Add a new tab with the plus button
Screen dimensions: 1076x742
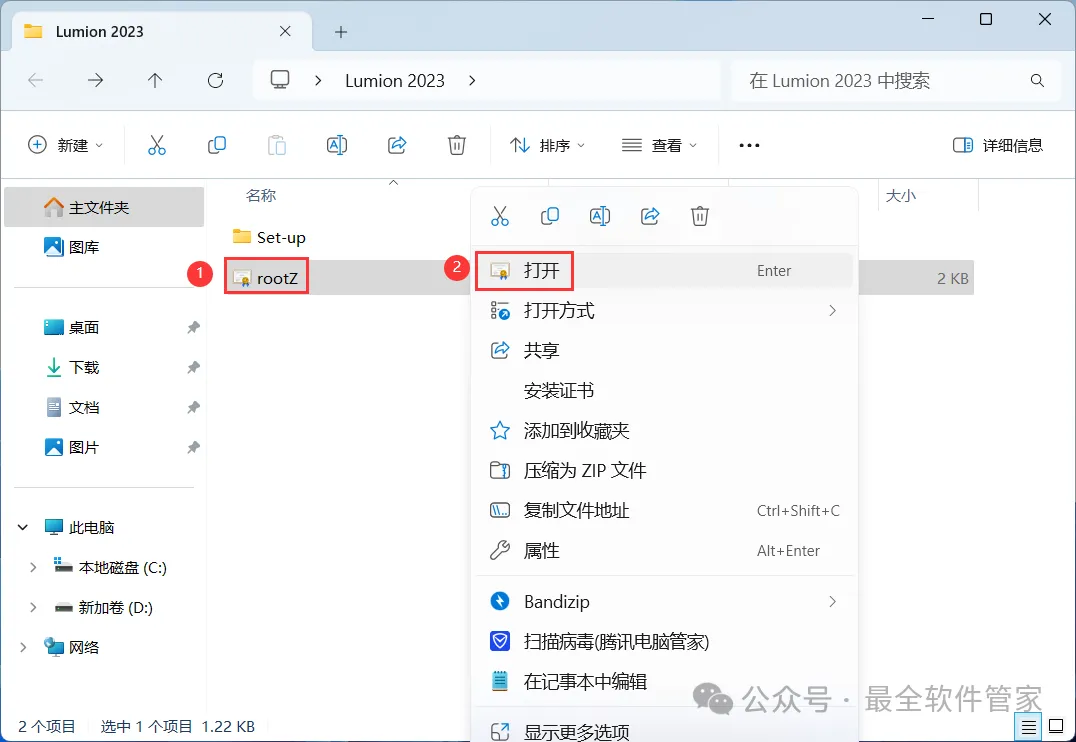coord(340,32)
